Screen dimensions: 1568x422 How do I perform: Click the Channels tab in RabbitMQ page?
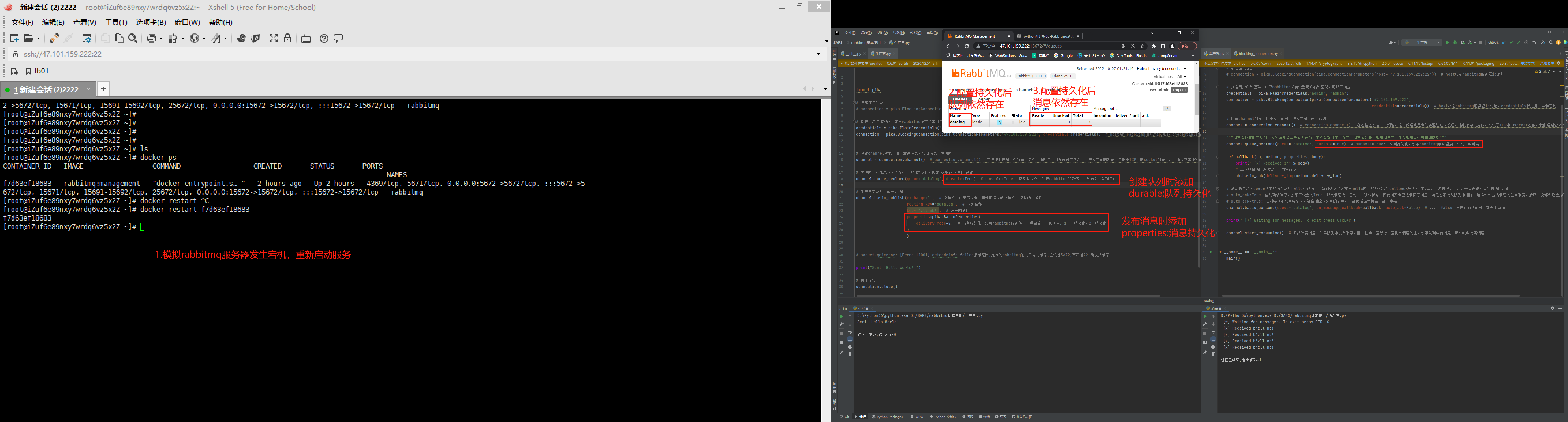click(1025, 90)
